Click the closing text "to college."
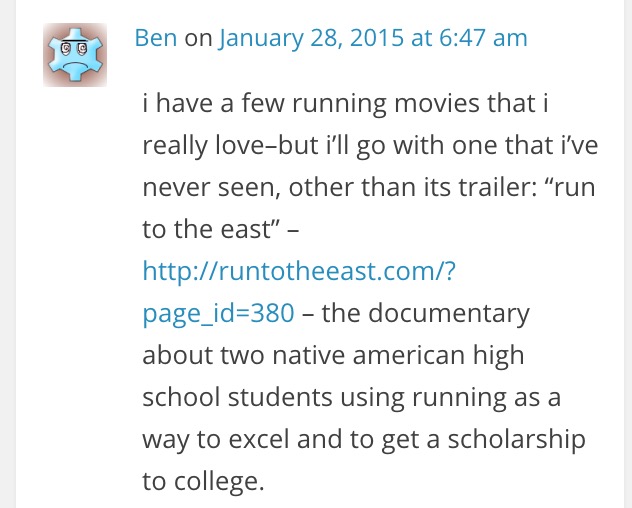632x508 pixels. [x=202, y=481]
